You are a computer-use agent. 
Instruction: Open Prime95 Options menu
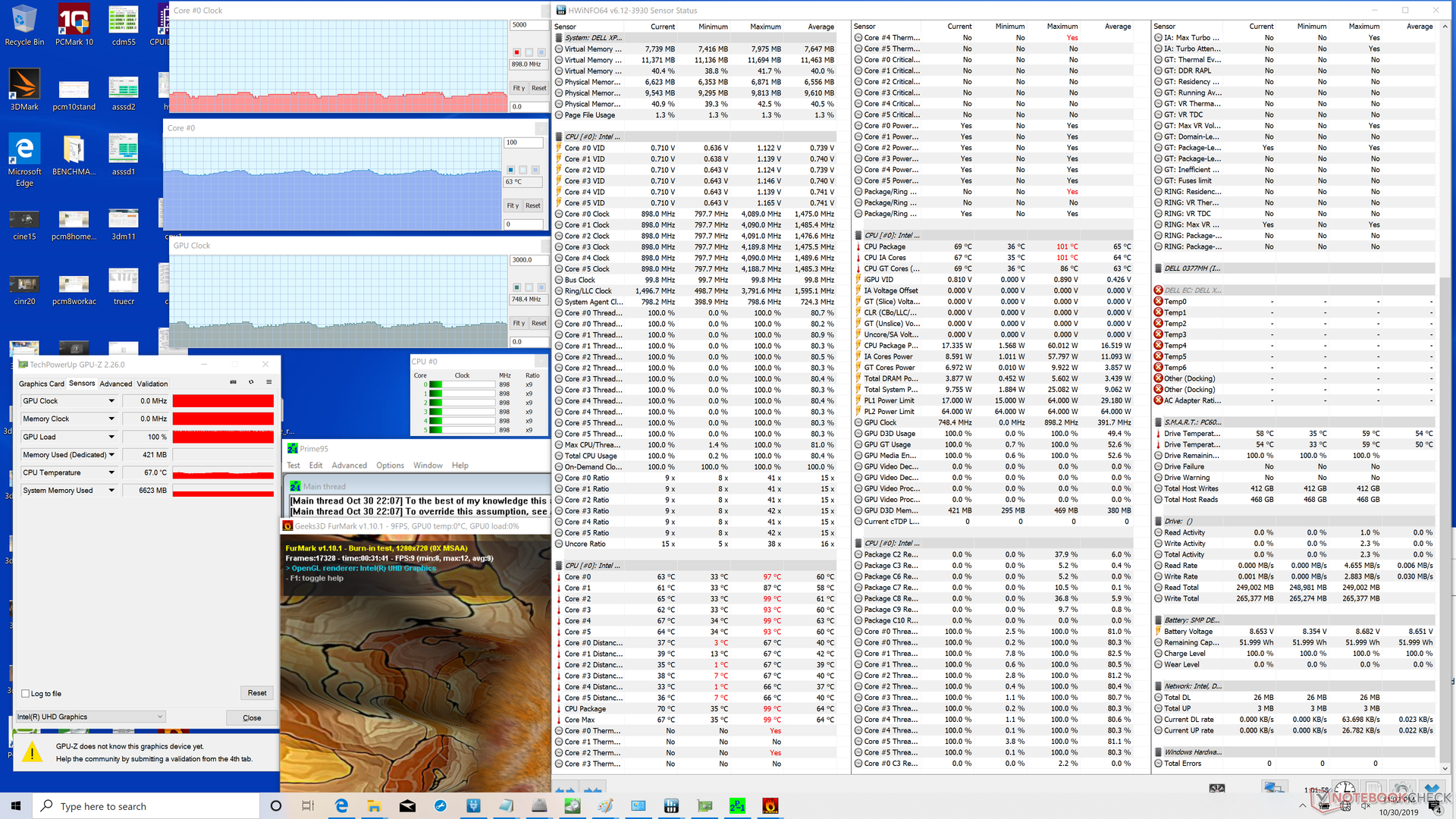click(x=390, y=466)
